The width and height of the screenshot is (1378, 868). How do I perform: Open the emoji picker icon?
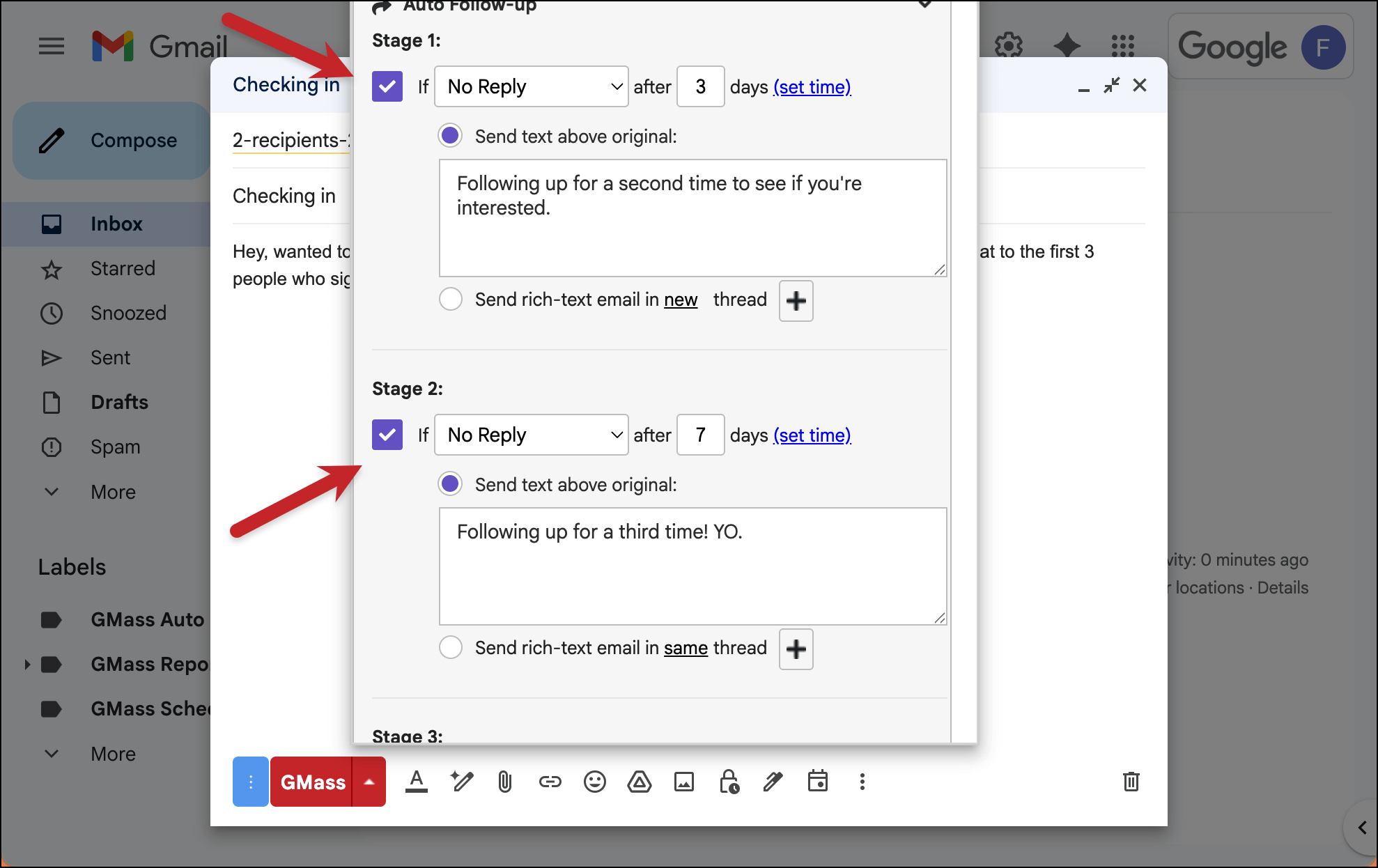(x=594, y=782)
